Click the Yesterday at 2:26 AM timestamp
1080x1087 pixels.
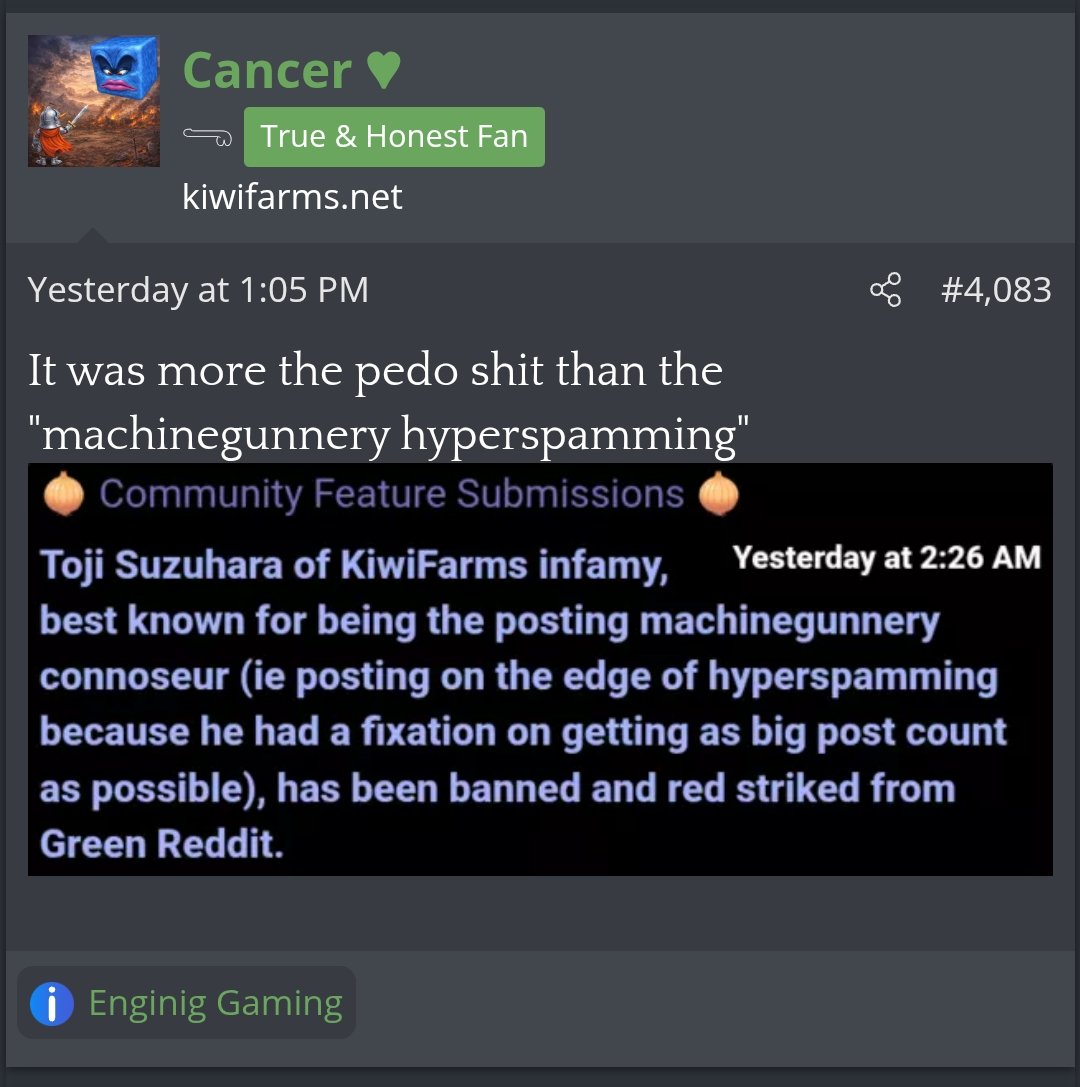click(887, 557)
